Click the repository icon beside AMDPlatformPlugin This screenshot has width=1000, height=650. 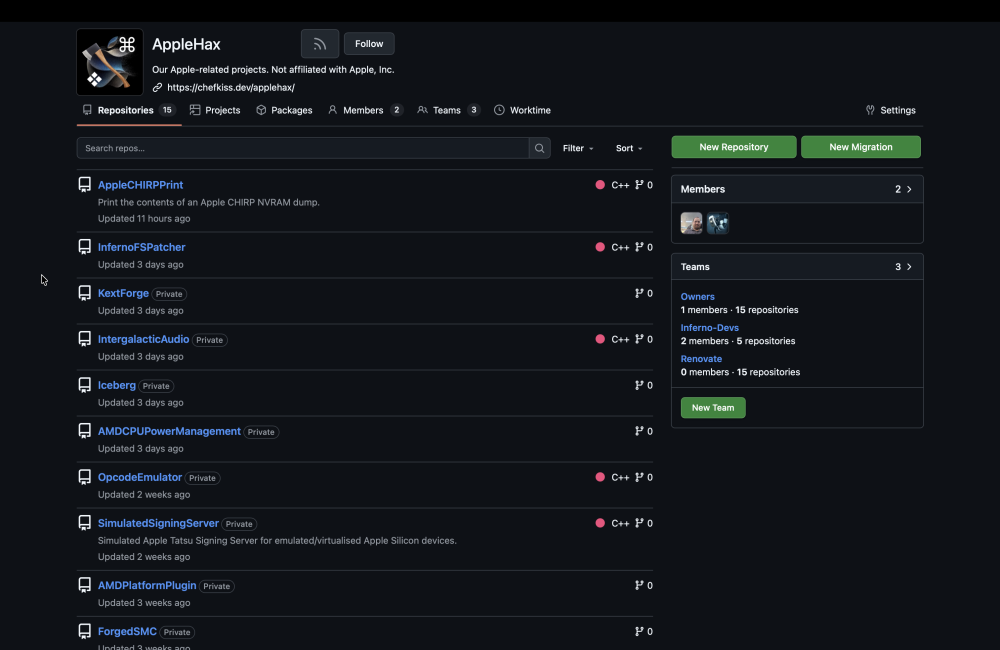pyautogui.click(x=84, y=585)
